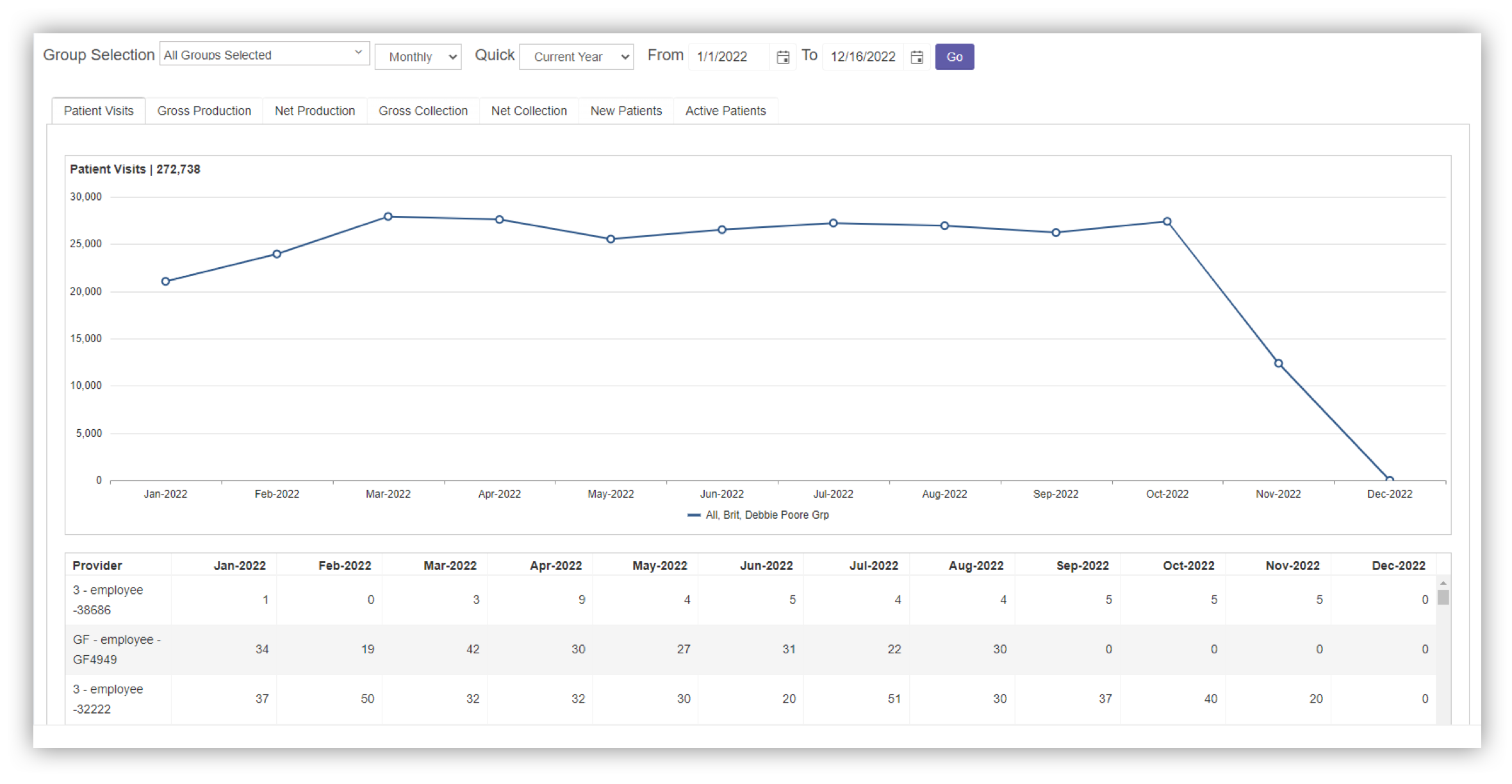The height and width of the screenshot is (784, 1512).
Task: Select provider row 3 - employee -38686
Action: pyautogui.click(x=751, y=600)
